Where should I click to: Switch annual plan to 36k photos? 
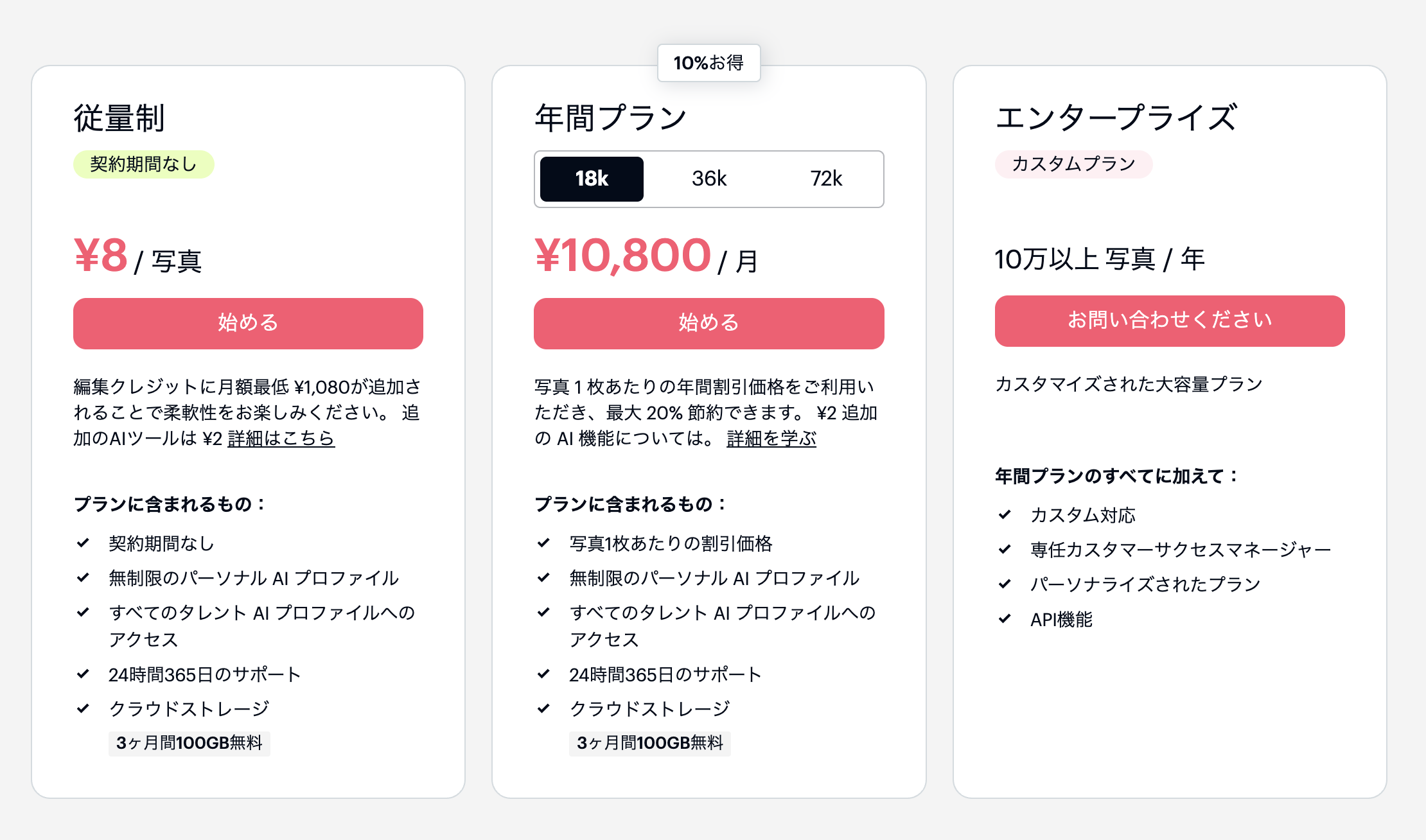point(709,179)
